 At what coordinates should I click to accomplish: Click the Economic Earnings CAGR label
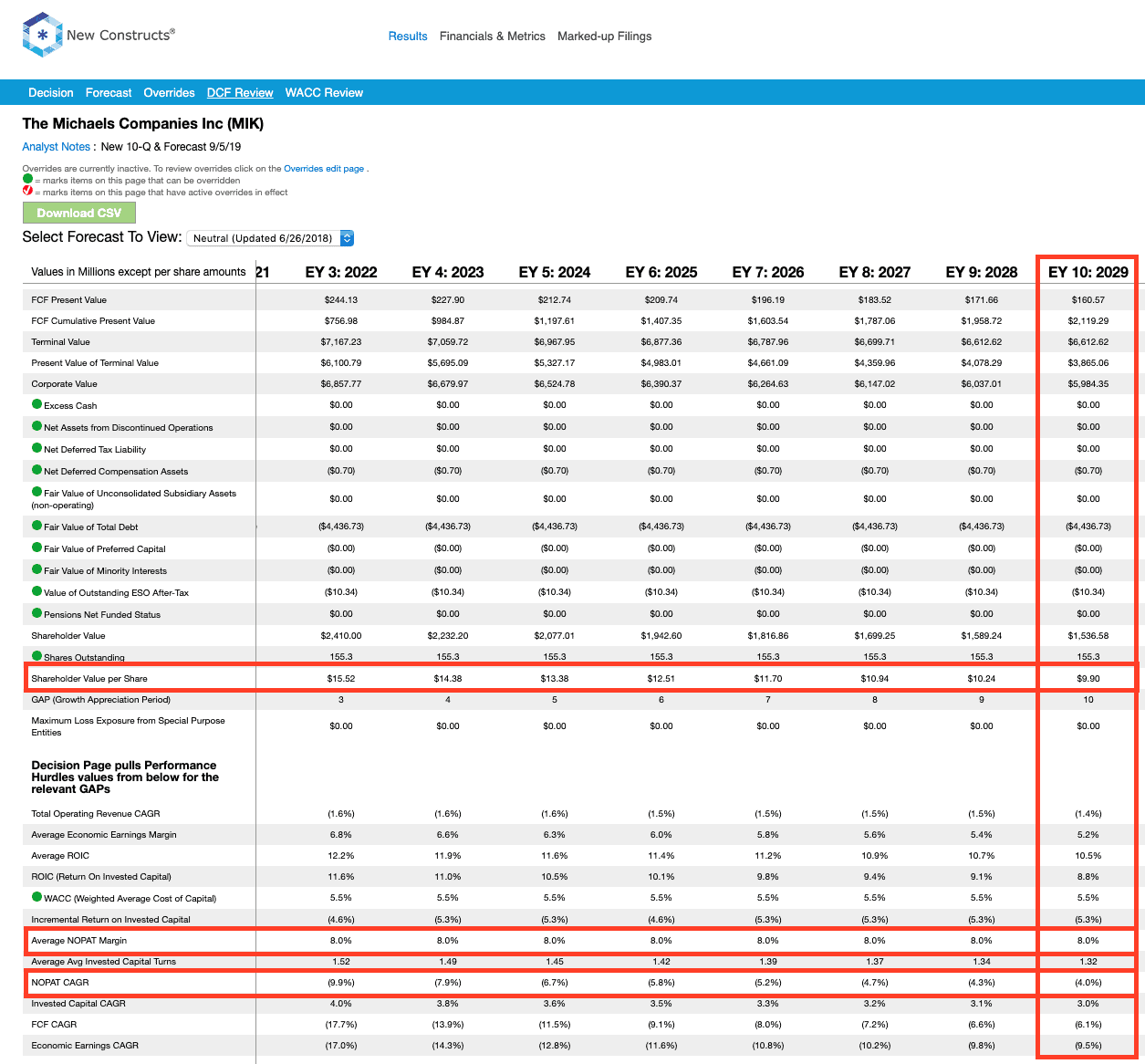point(85,1046)
